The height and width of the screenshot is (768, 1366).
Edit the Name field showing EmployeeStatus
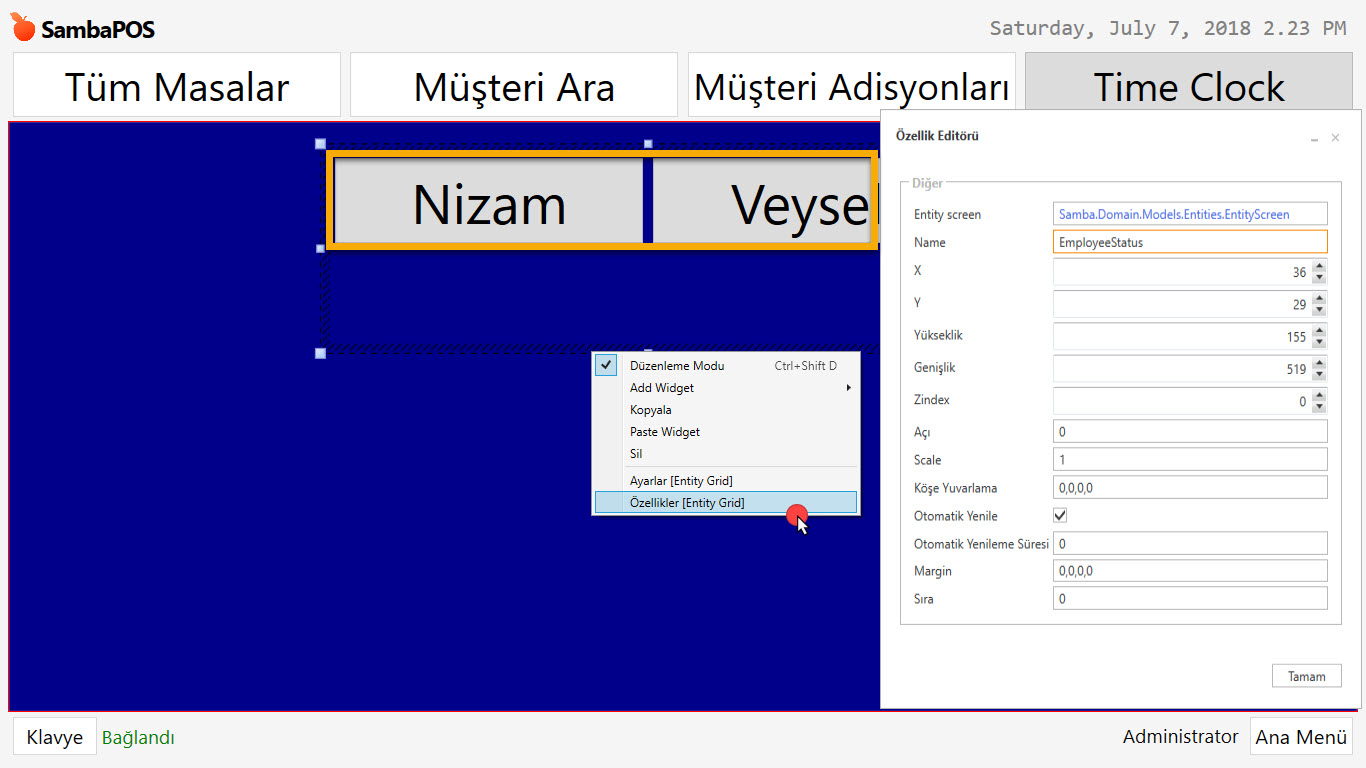click(1190, 241)
